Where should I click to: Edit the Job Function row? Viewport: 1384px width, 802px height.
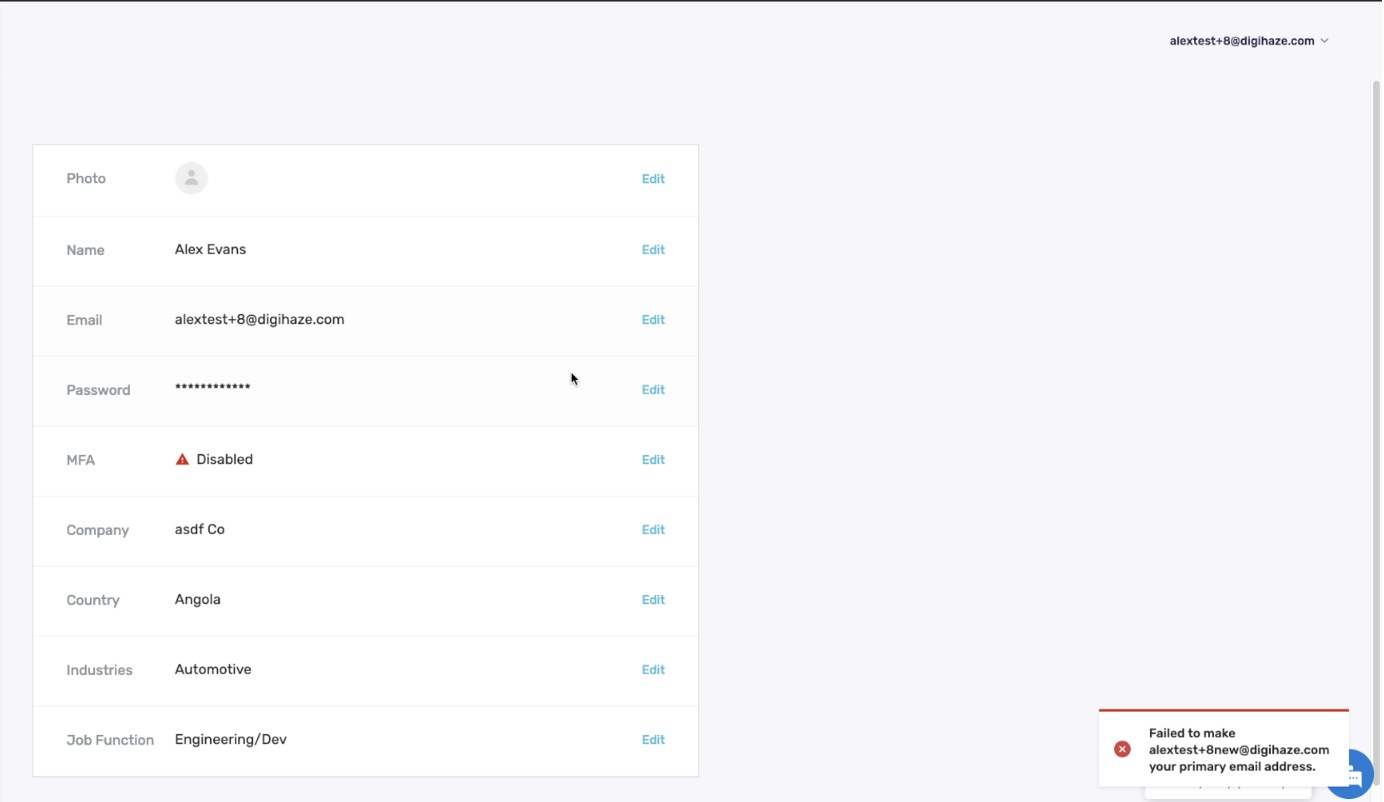click(x=653, y=740)
